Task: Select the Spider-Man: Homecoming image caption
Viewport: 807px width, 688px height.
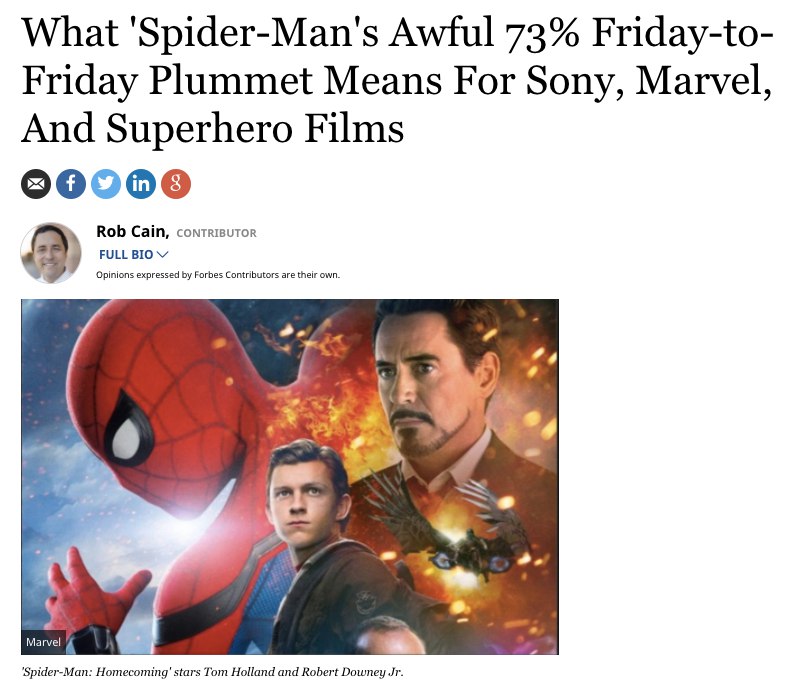Action: pos(211,672)
